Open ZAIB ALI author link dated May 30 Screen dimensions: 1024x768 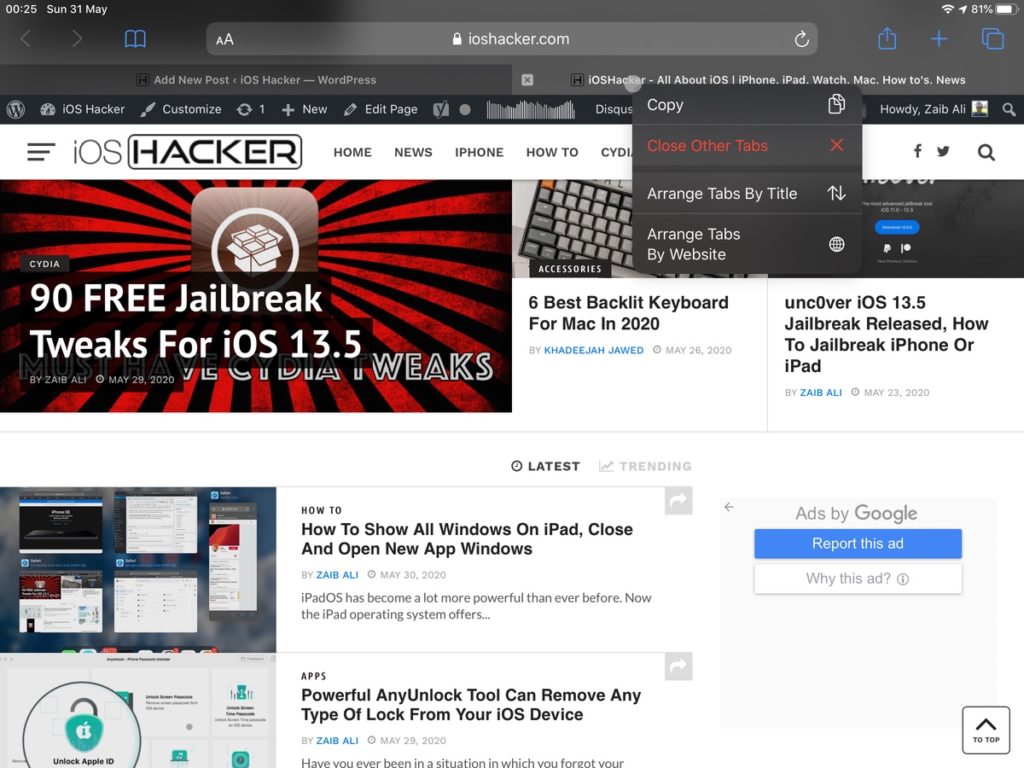(x=337, y=575)
